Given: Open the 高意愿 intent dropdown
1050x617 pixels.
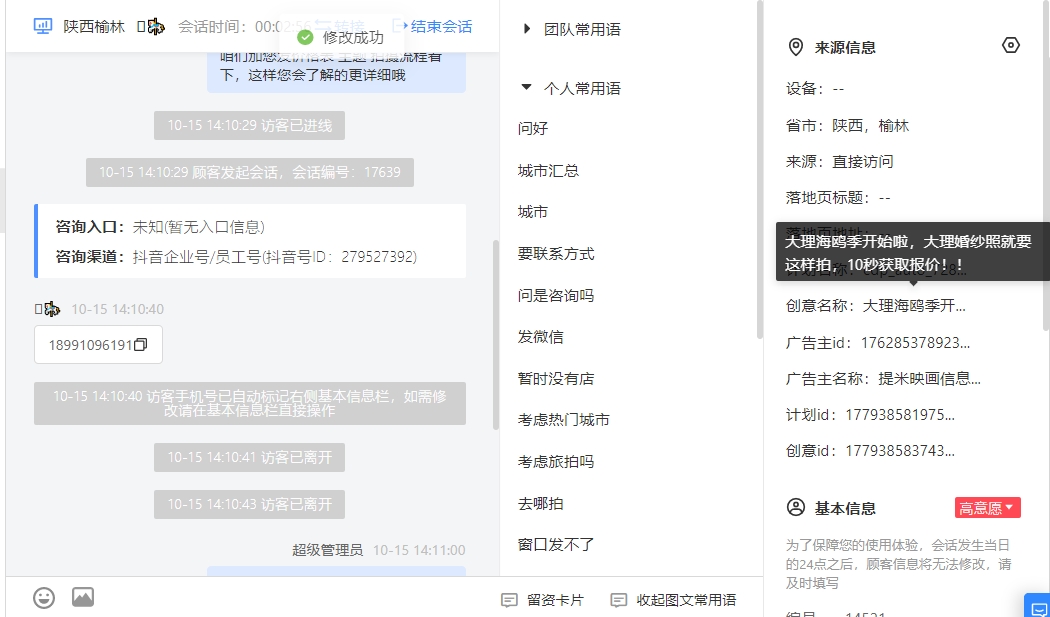Looking at the screenshot, I should pos(988,508).
